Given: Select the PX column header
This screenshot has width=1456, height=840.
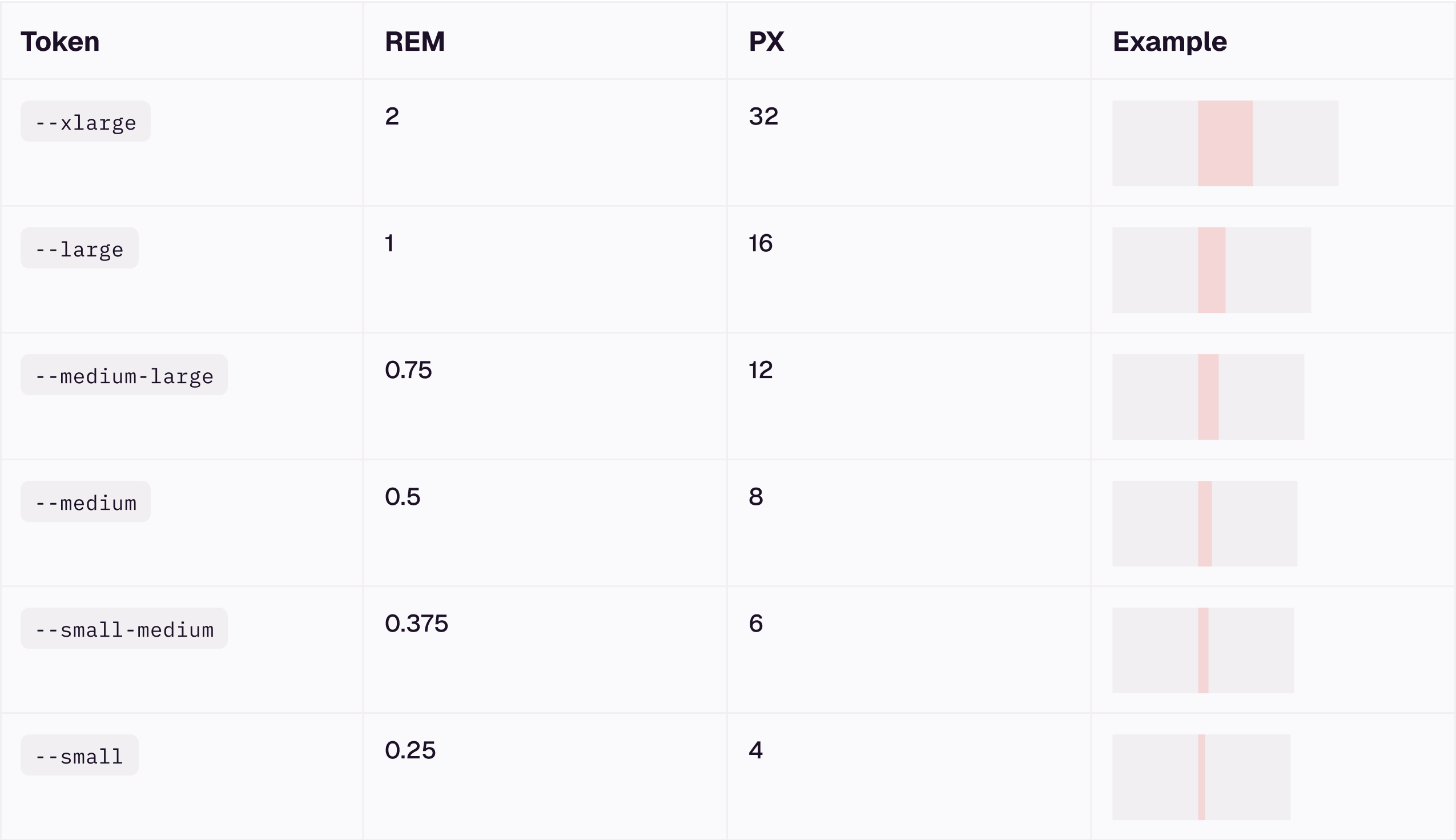Looking at the screenshot, I should pyautogui.click(x=766, y=42).
